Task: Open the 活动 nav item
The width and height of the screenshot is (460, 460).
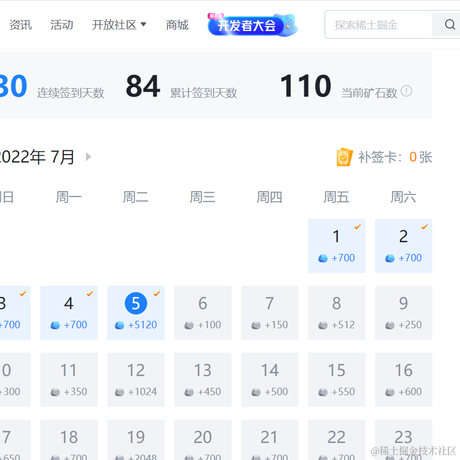Action: pyautogui.click(x=62, y=25)
